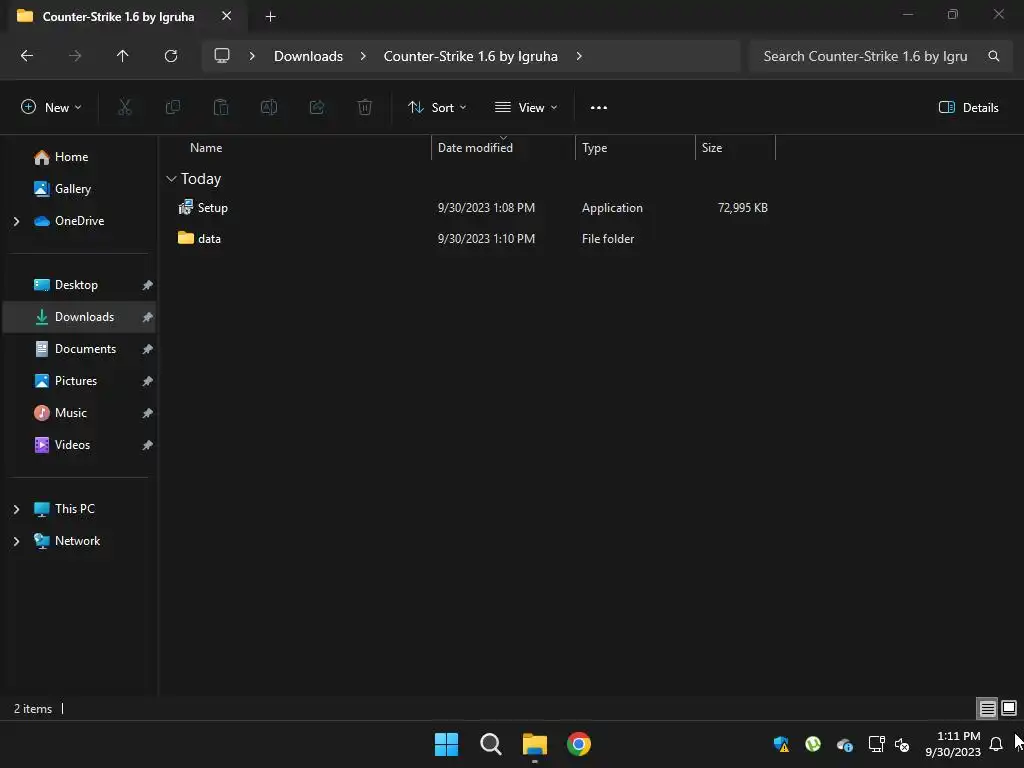Expand the Network tree node

coord(16,541)
